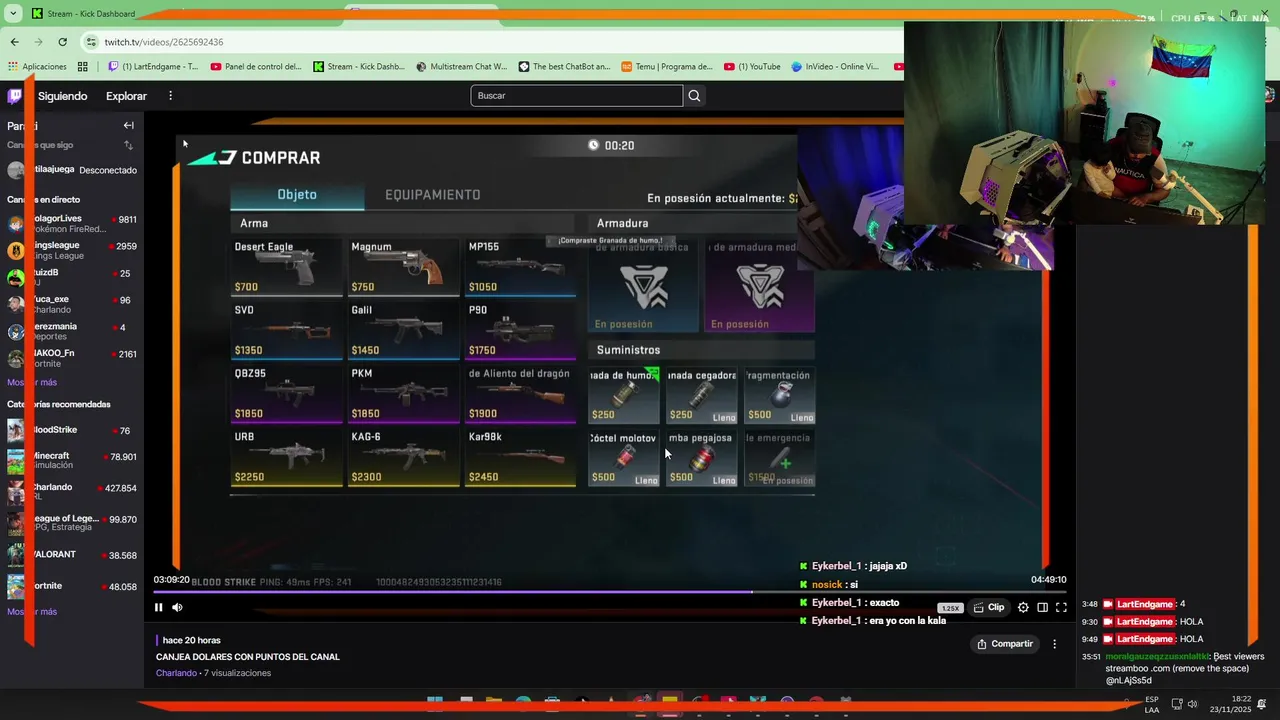Open (1) YouTube bookmark
Image resolution: width=1280 pixels, height=720 pixels.
[x=752, y=67]
